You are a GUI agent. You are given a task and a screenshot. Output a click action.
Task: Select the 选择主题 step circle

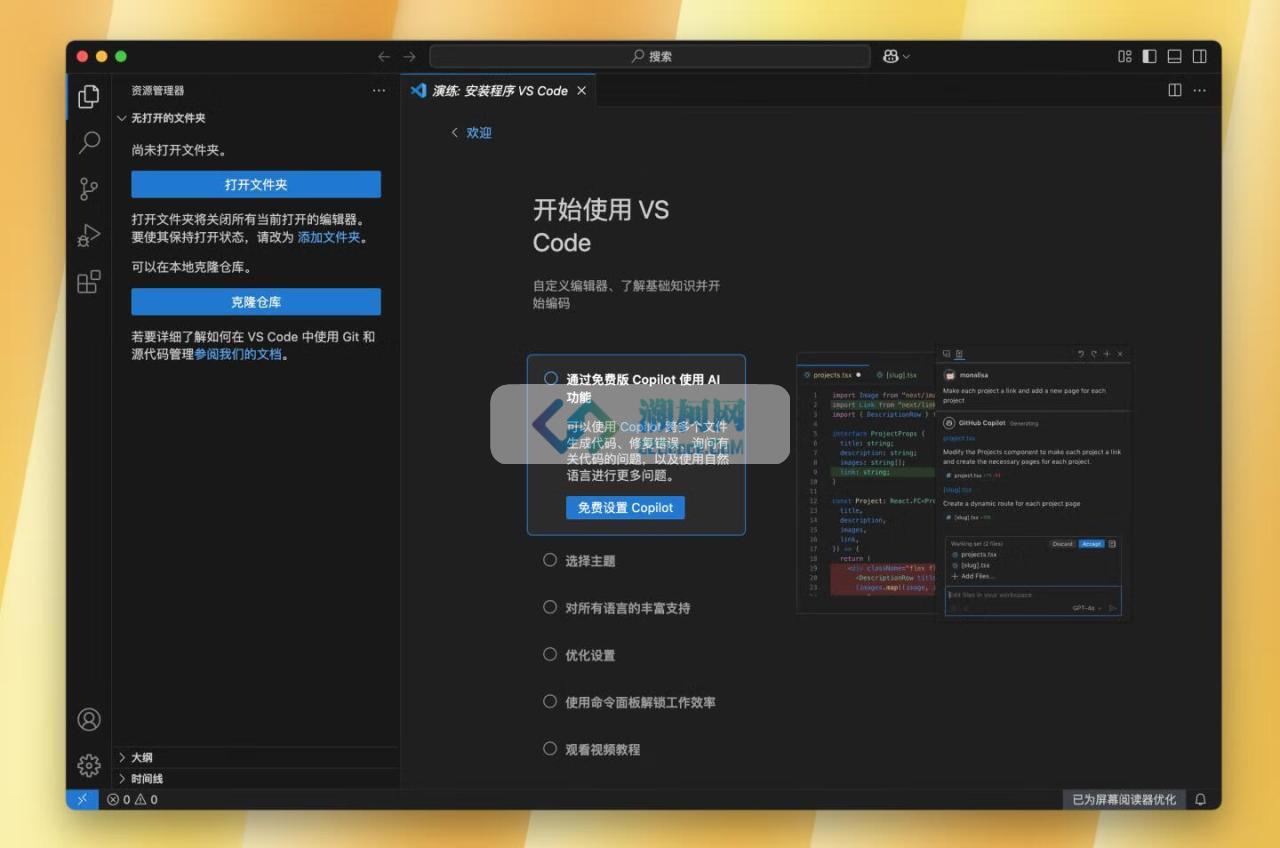tap(550, 560)
